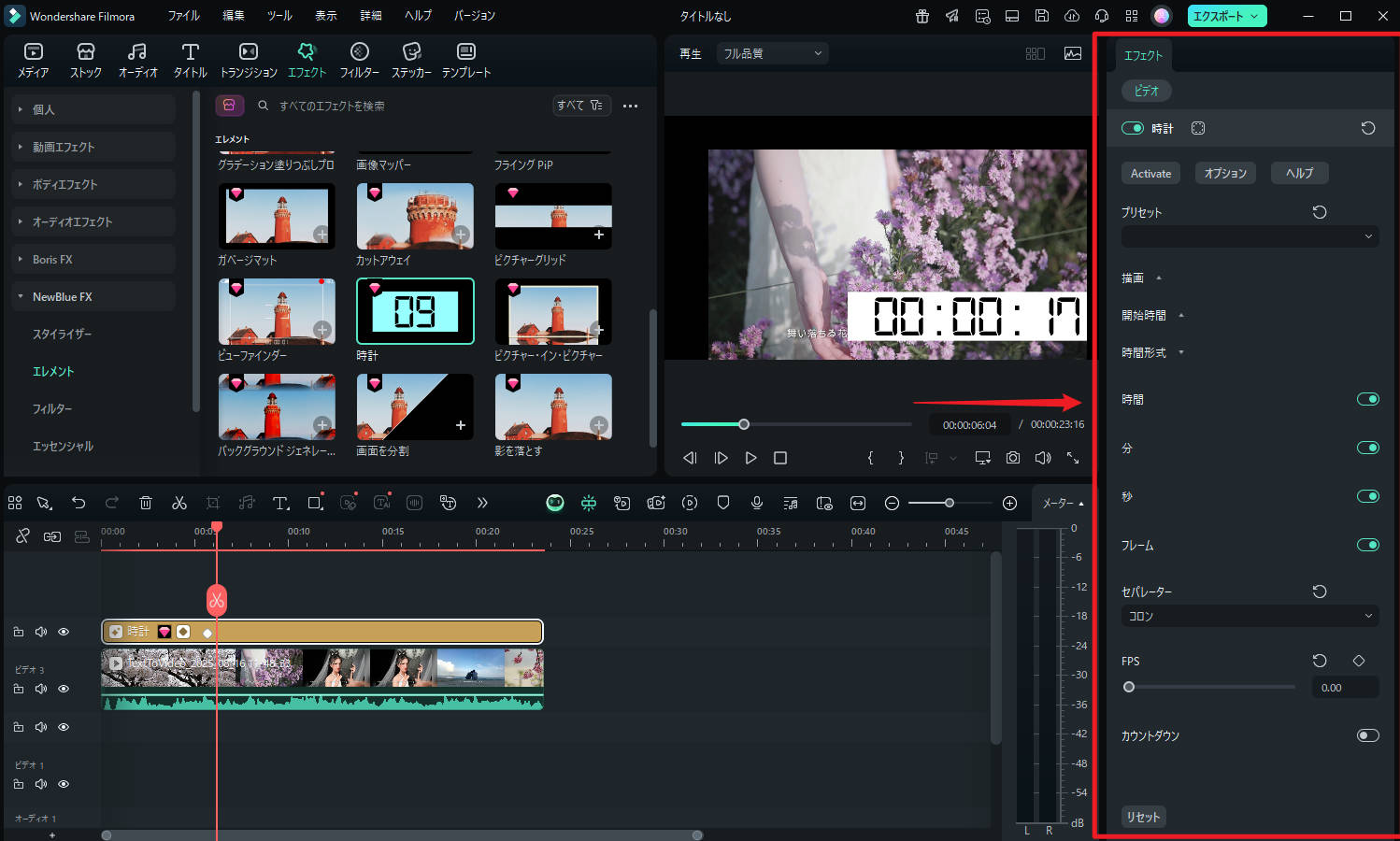Open the すべて filter dropdown
Viewport: 1400px width, 841px height.
(x=580, y=106)
